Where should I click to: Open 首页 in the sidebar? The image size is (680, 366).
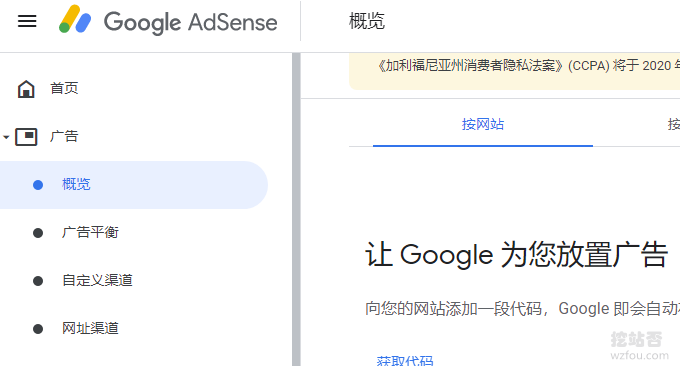pos(64,88)
